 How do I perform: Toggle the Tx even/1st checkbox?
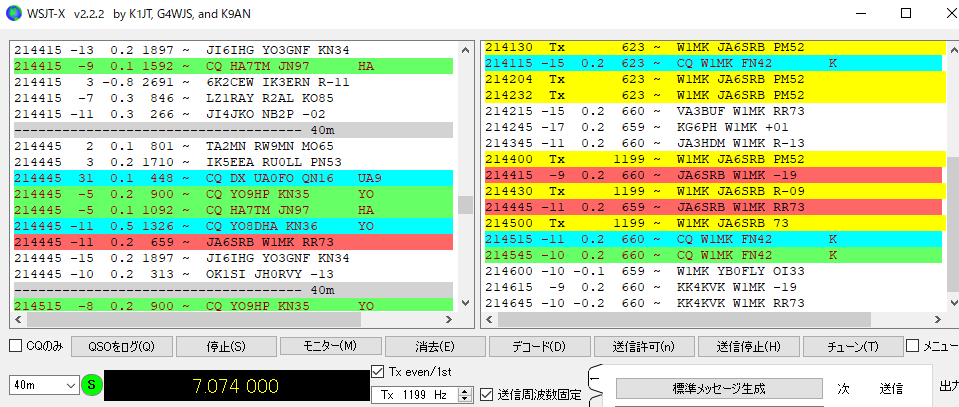pos(379,372)
